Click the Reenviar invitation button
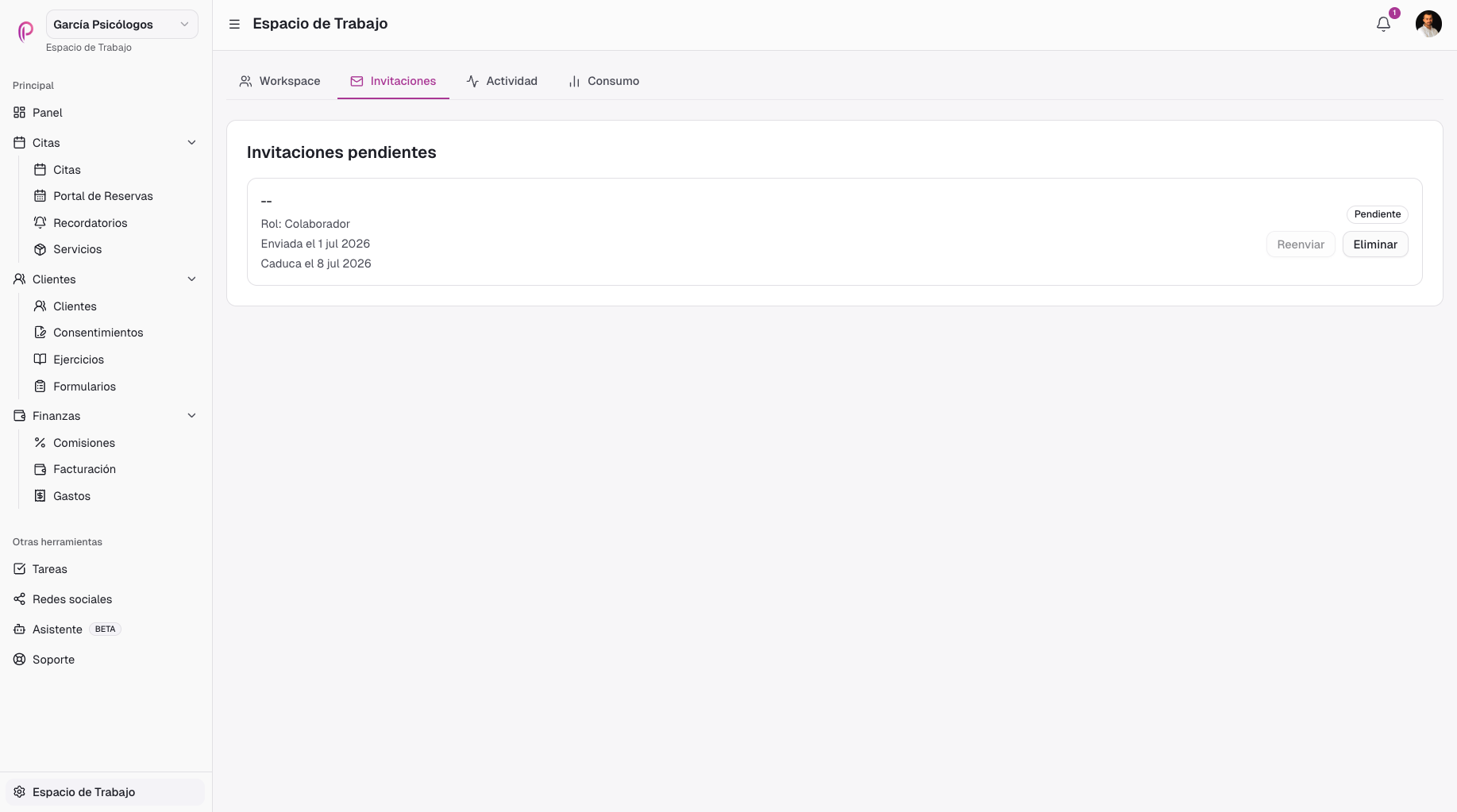Screen dimensions: 1457x812 pyautogui.click(x=1301, y=244)
